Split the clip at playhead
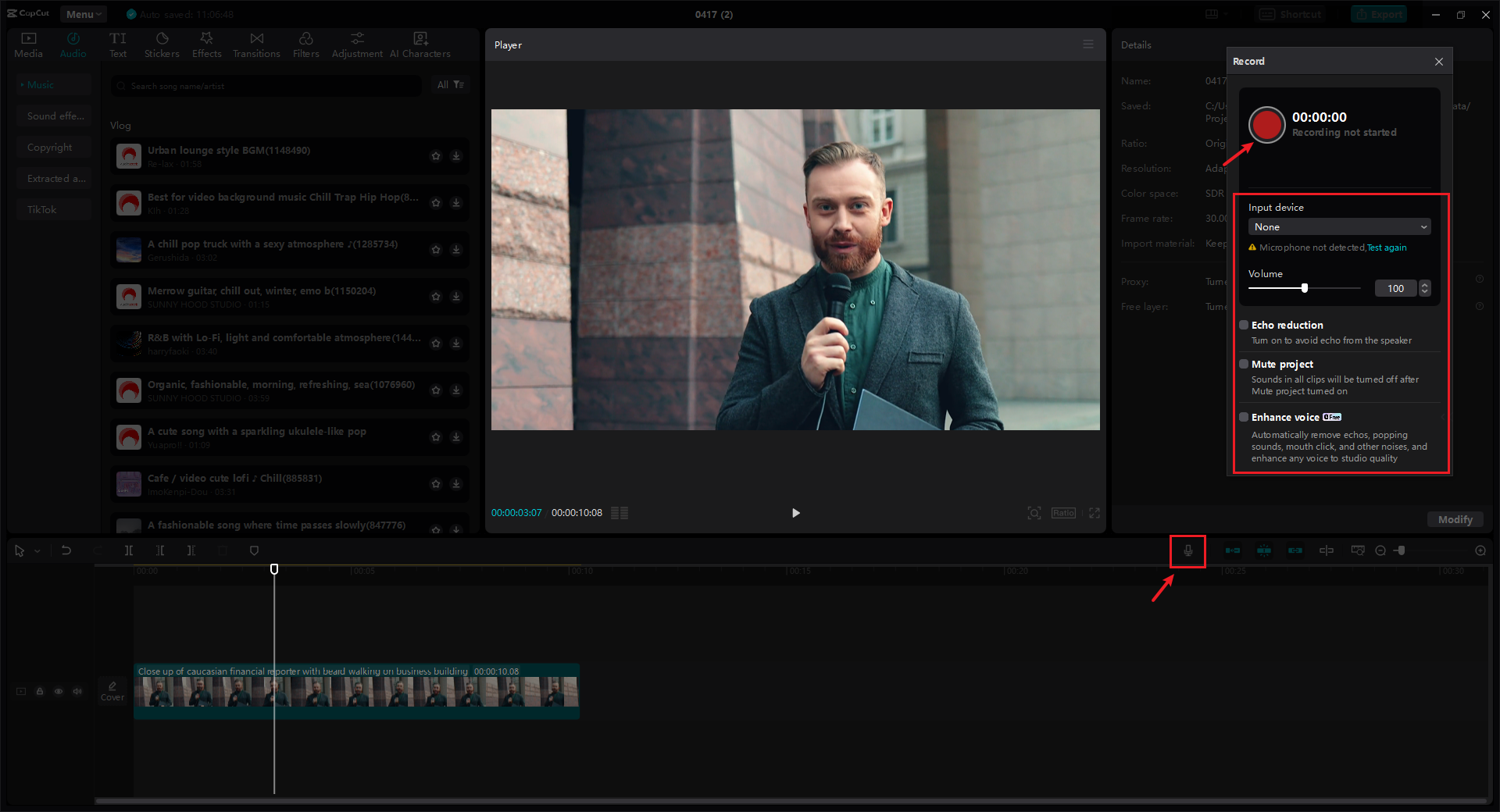The height and width of the screenshot is (812, 1500). click(x=129, y=550)
